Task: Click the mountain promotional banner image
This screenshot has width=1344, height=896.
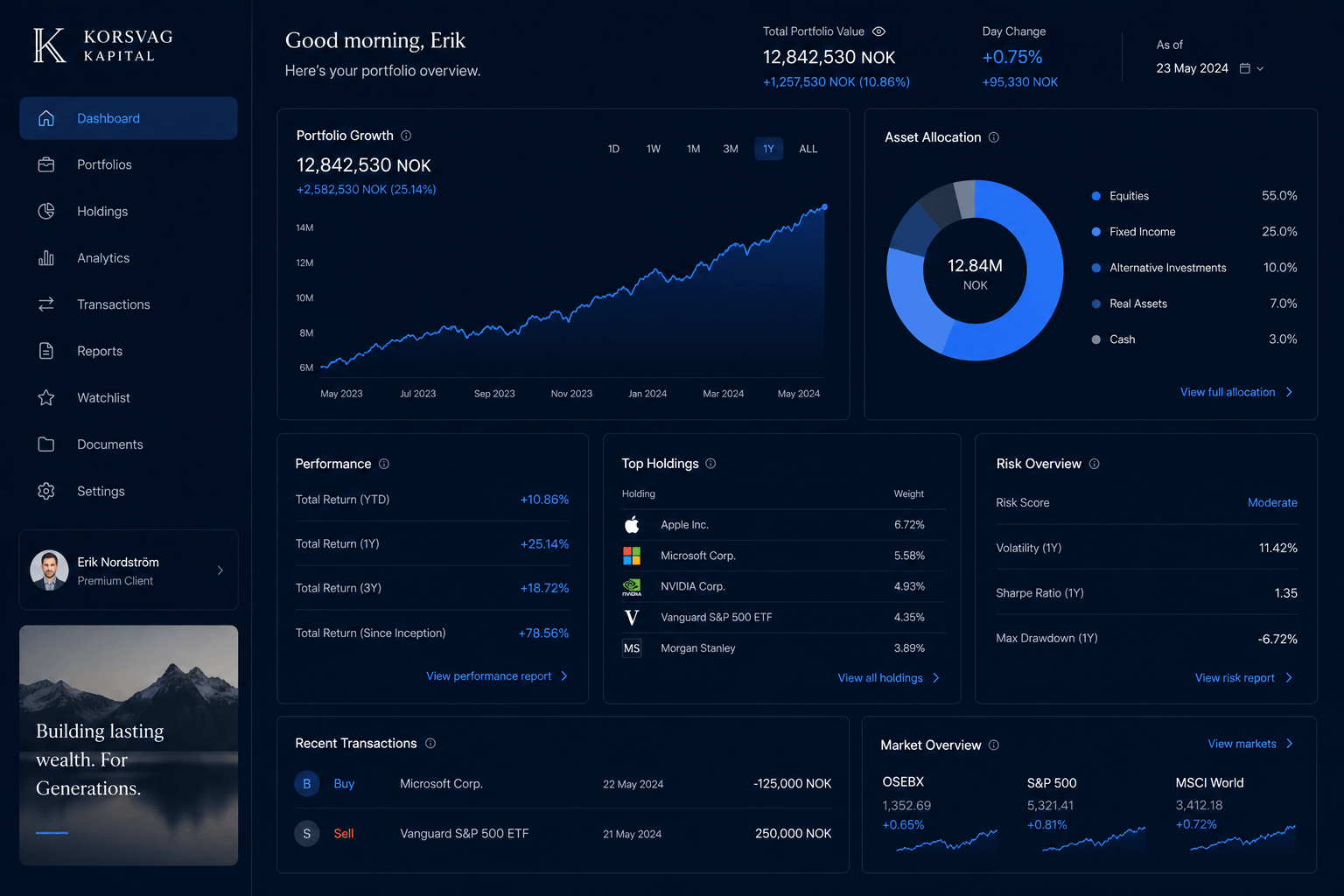Action: pos(129,745)
